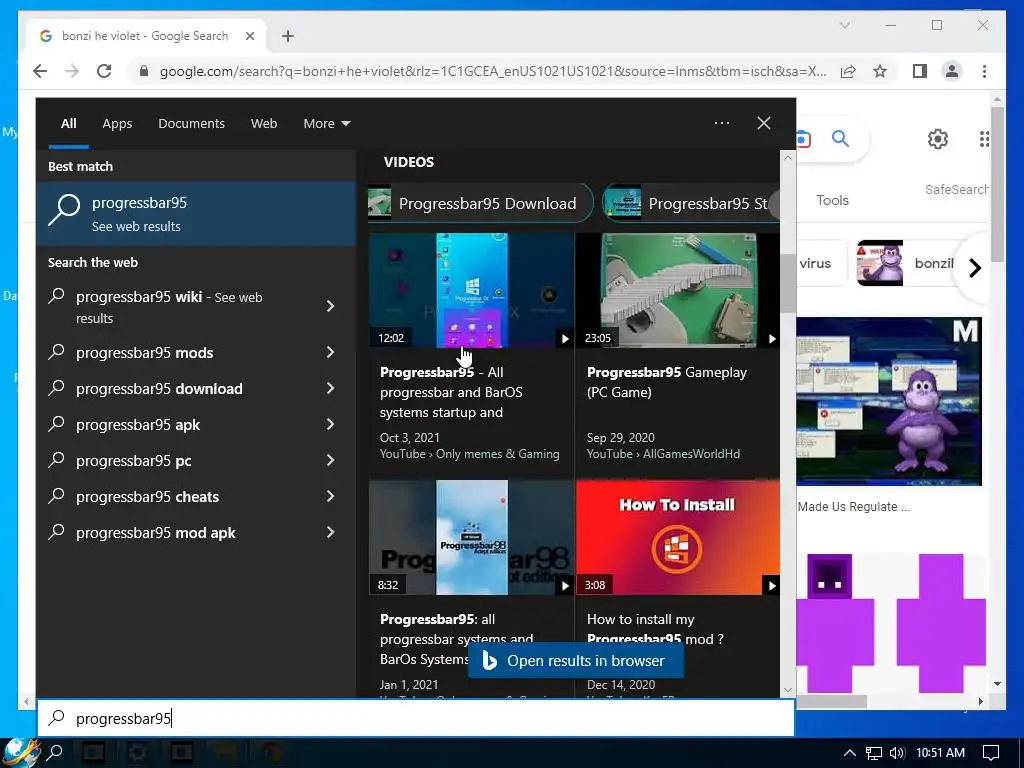Click the Chrome address bar URL
The height and width of the screenshot is (768, 1024).
(493, 71)
